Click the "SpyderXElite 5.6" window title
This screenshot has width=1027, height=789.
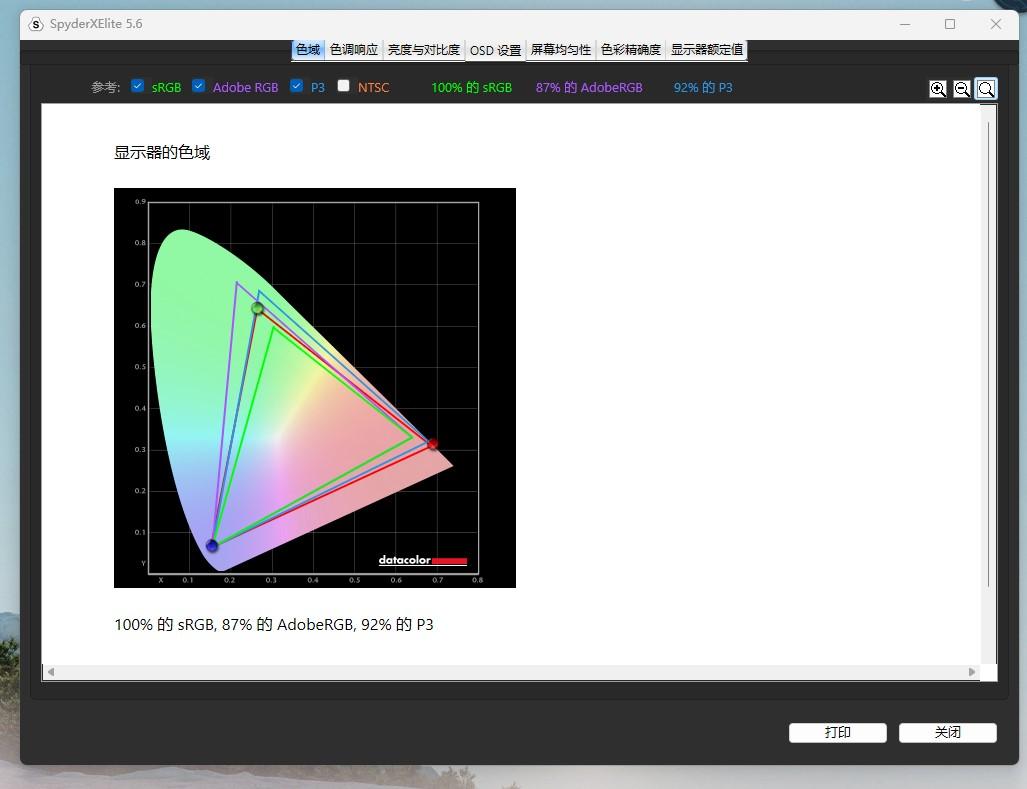[x=96, y=24]
